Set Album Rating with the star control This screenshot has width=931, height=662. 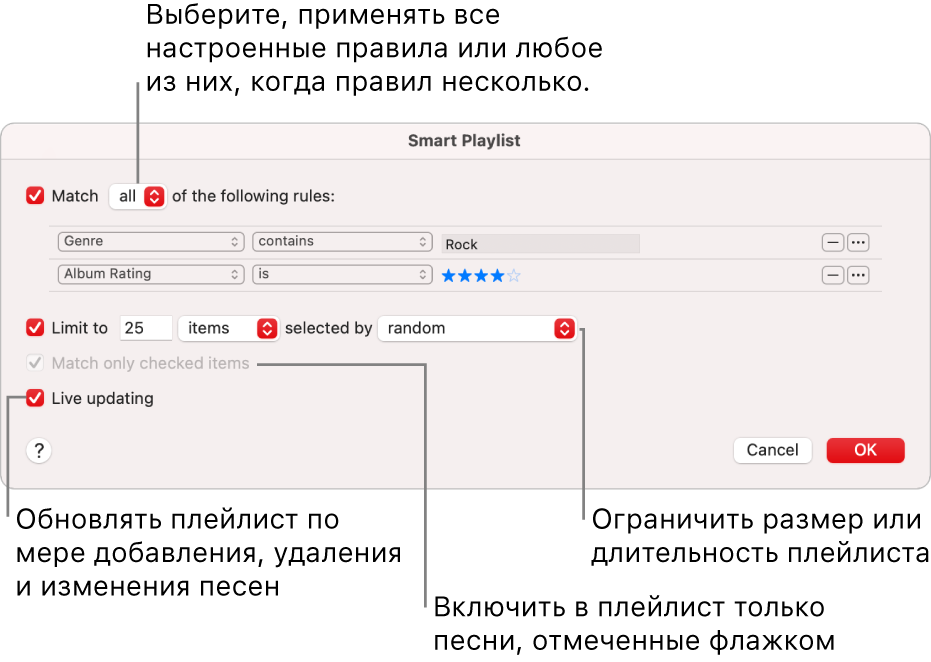pyautogui.click(x=481, y=275)
